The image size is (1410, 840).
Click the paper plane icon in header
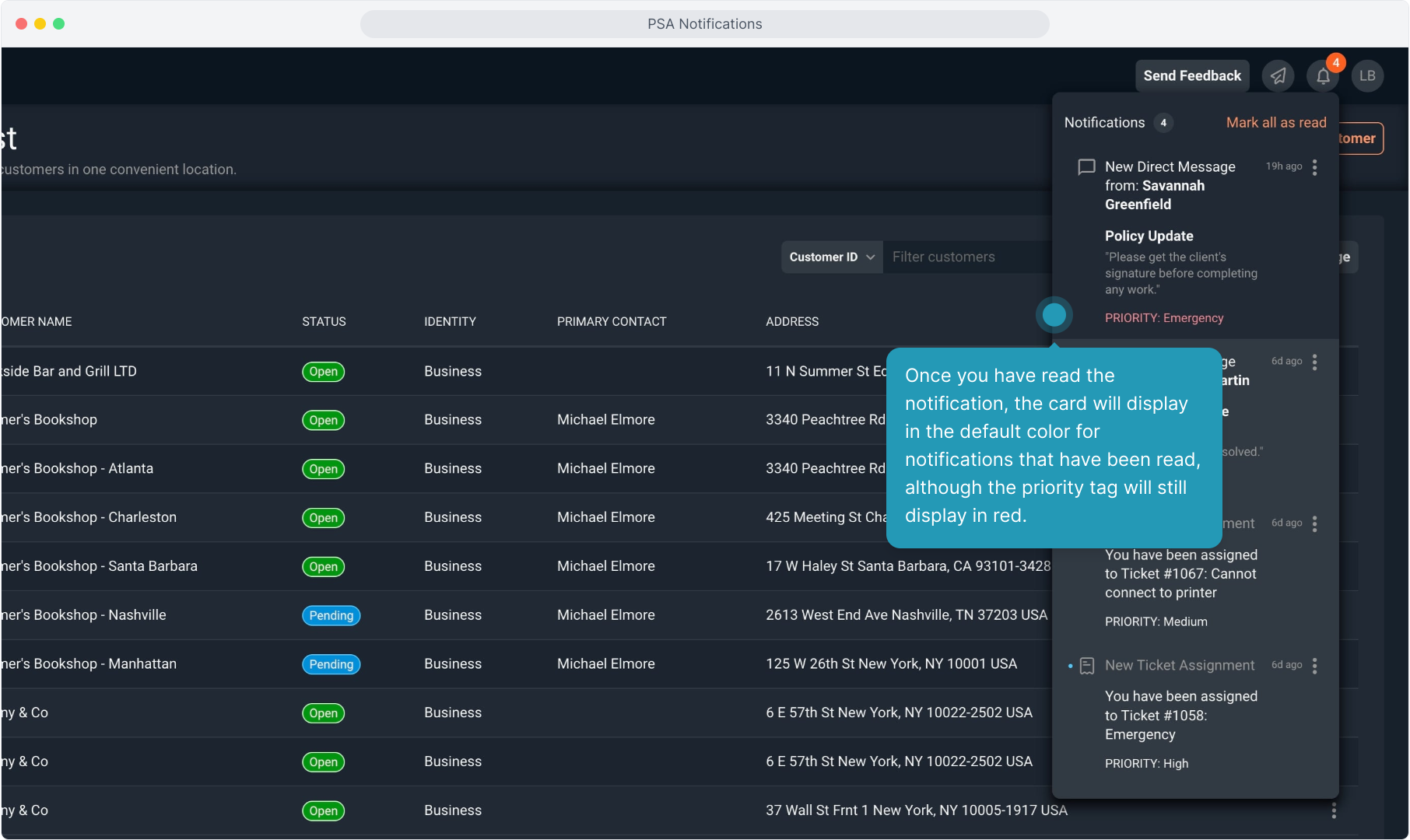click(1278, 76)
